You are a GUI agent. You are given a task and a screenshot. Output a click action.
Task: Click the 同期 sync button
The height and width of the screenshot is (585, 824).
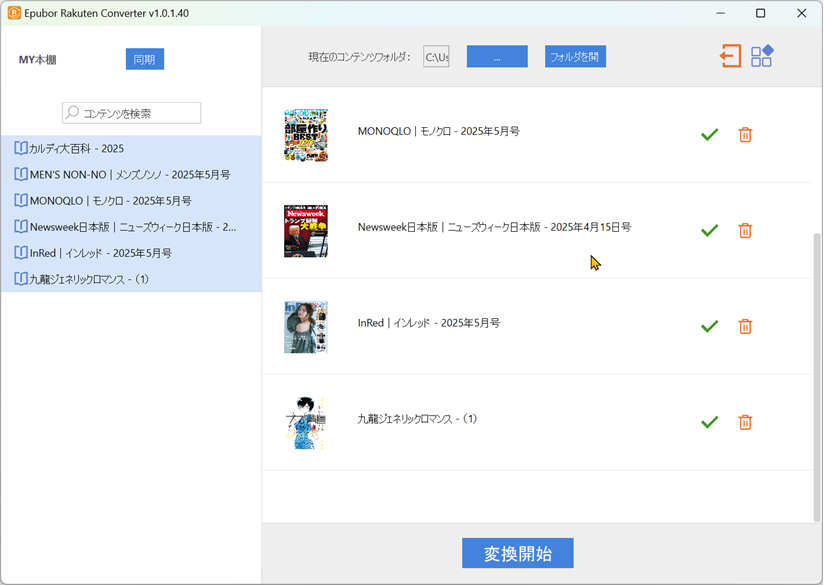pos(145,59)
